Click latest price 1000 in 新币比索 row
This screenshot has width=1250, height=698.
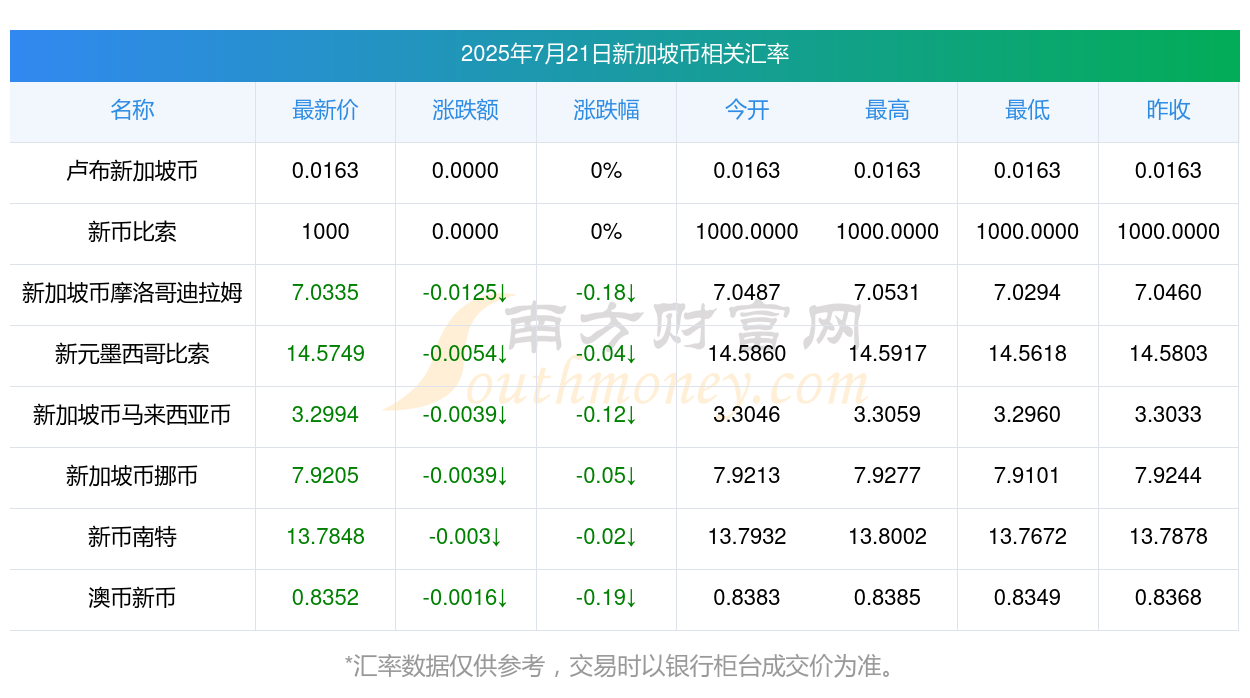pyautogui.click(x=325, y=232)
